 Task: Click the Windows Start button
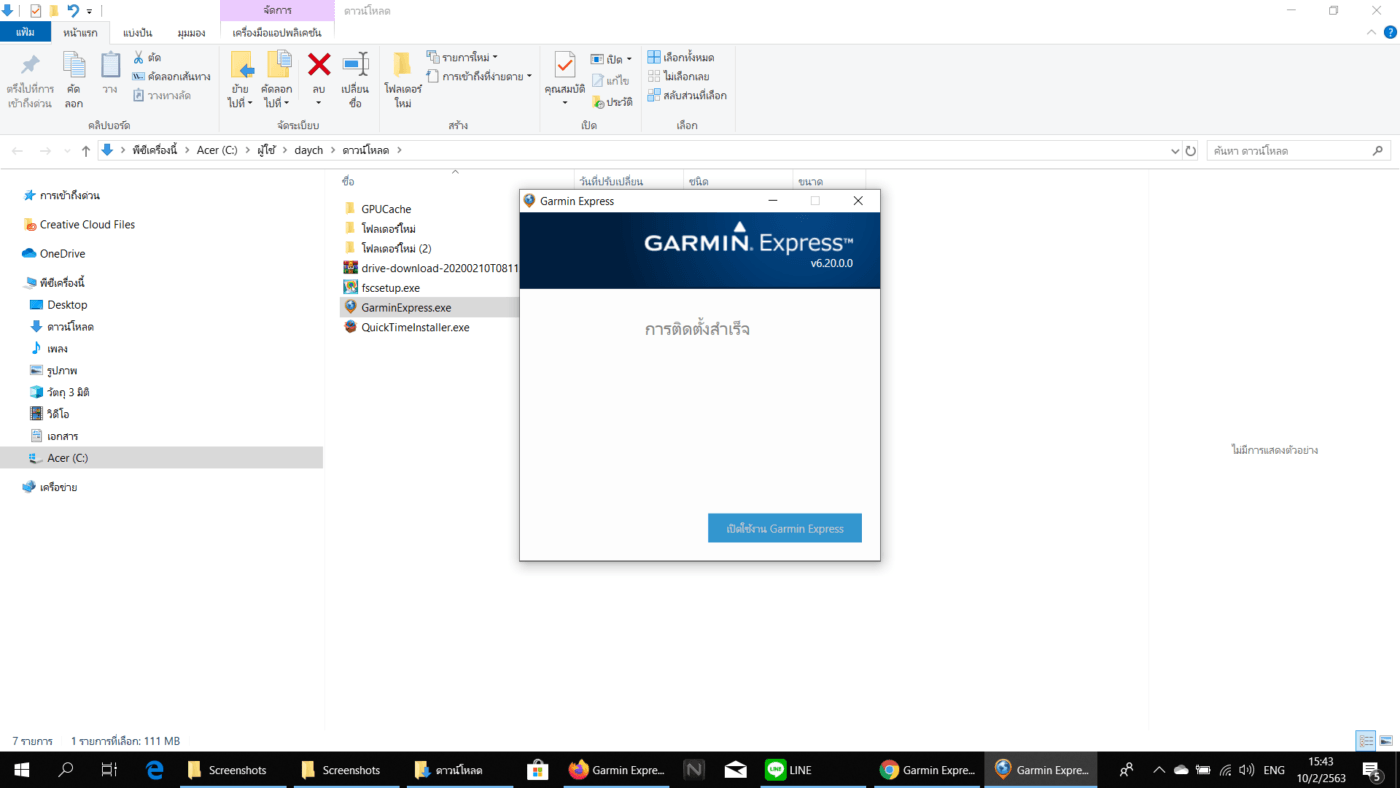click(x=22, y=770)
